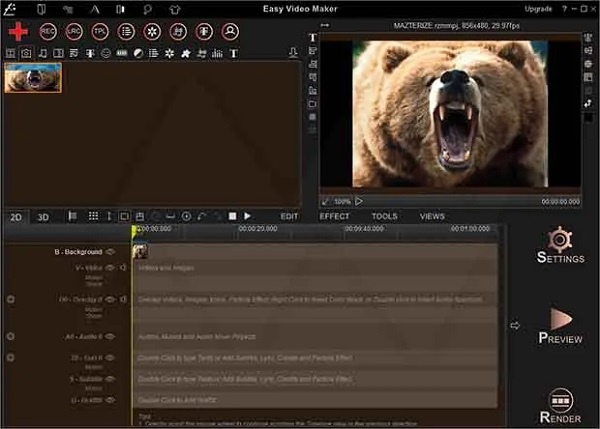Toggle eye icon on the Video track
The image size is (600, 429).
(110, 268)
